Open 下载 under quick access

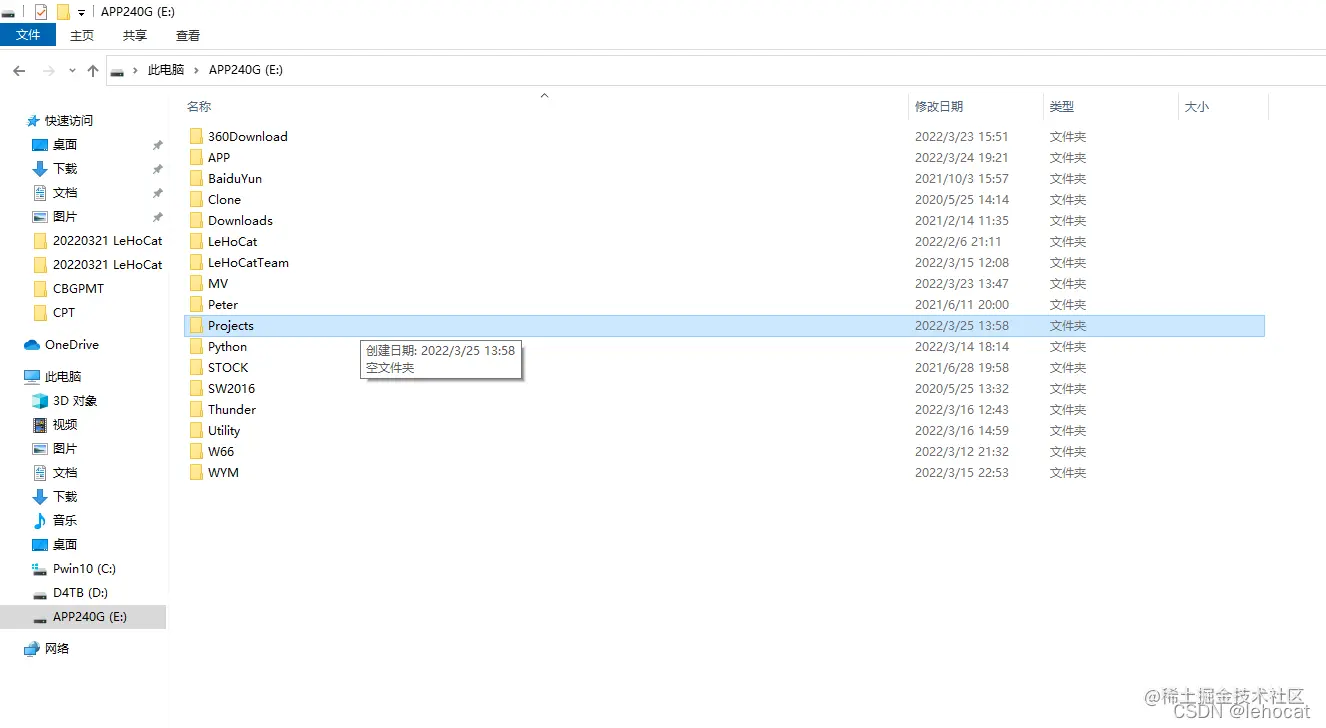pos(65,168)
